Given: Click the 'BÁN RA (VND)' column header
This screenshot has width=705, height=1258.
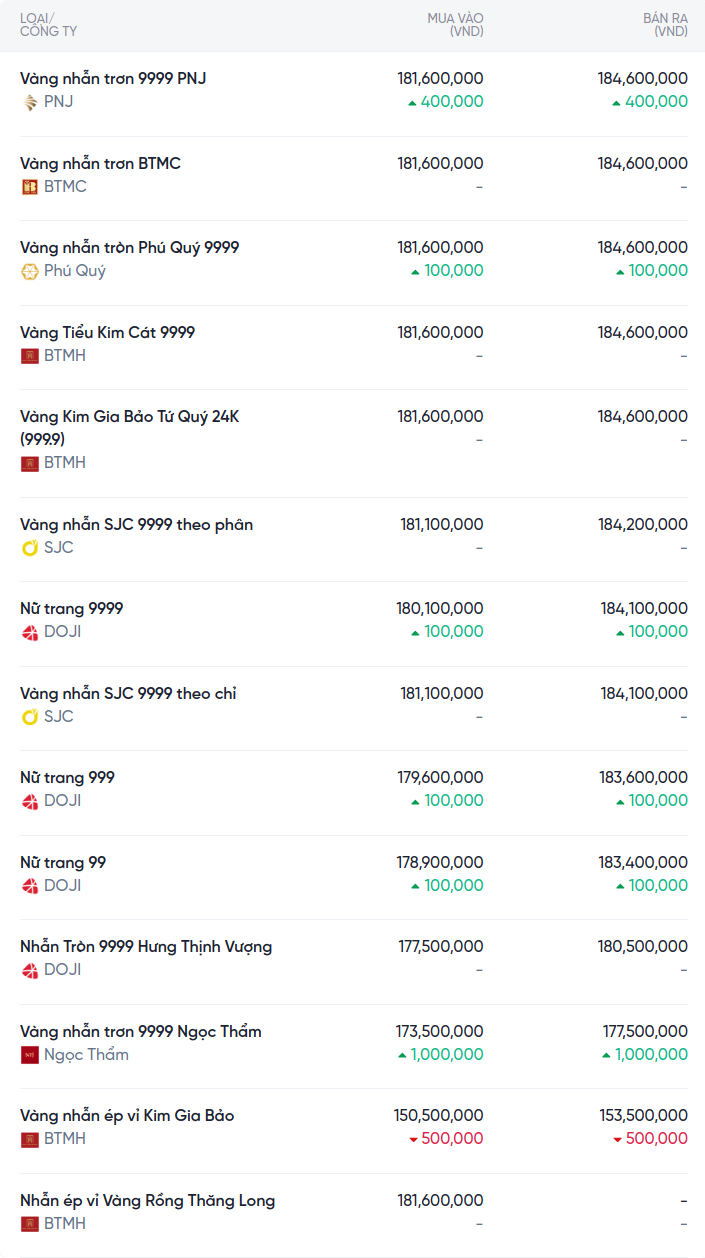Looking at the screenshot, I should coord(665,25).
